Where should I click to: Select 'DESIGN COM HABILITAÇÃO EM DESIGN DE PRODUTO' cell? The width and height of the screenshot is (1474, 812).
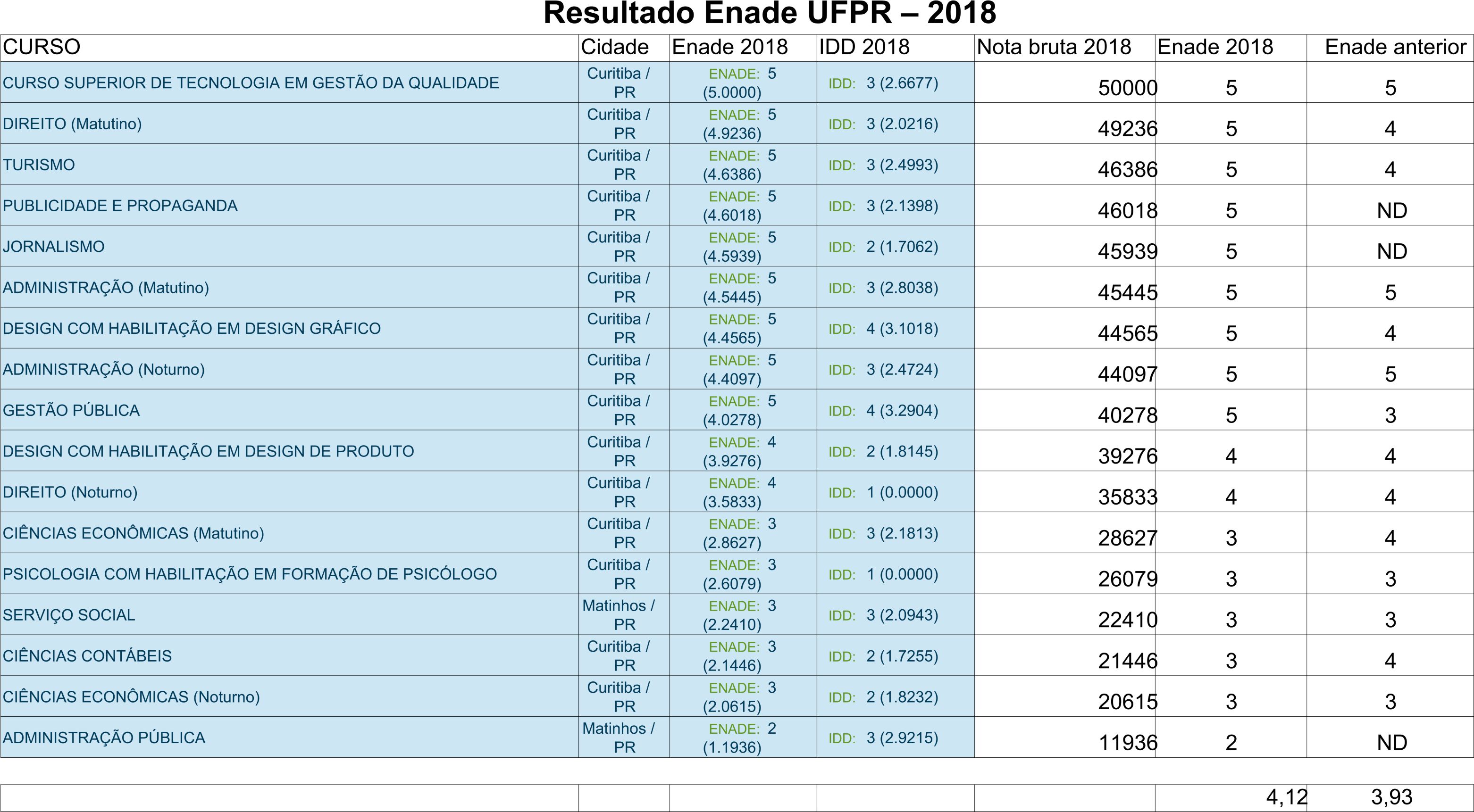290,451
